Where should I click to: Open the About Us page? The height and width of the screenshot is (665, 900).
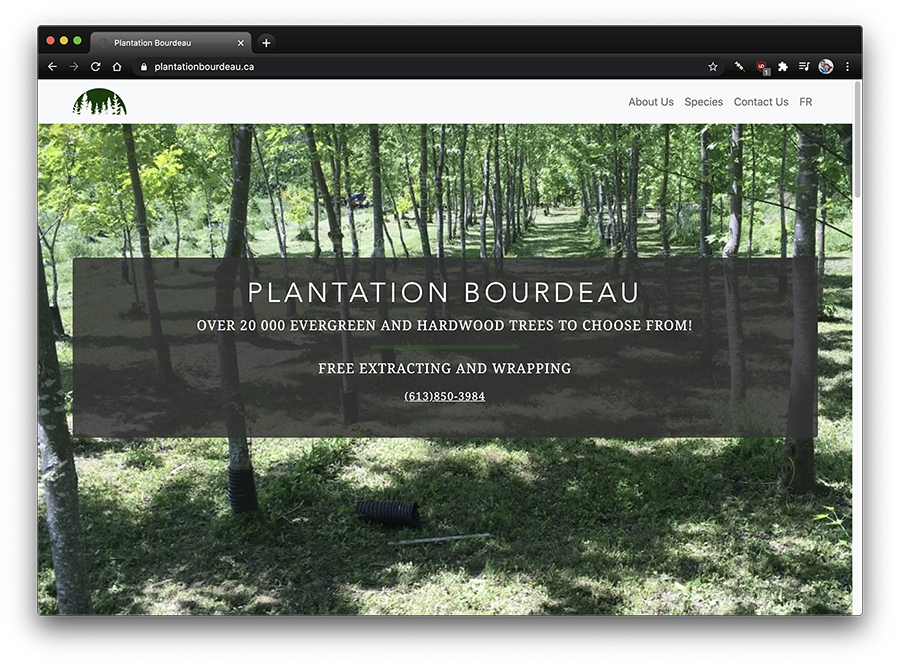click(651, 102)
